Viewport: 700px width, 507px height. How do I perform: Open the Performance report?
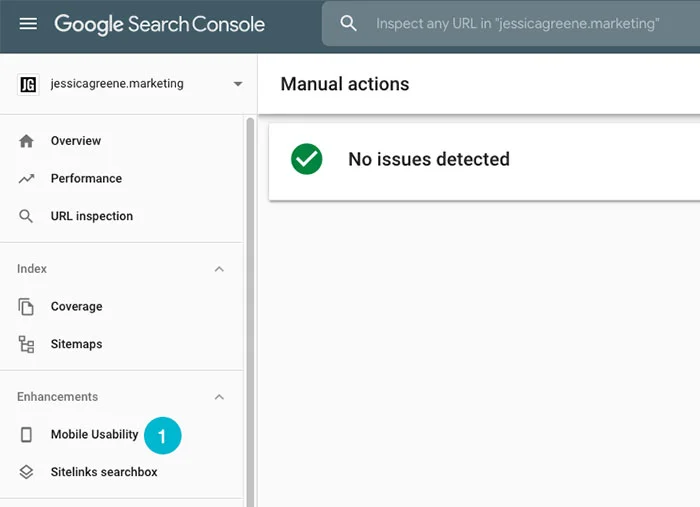(x=86, y=179)
